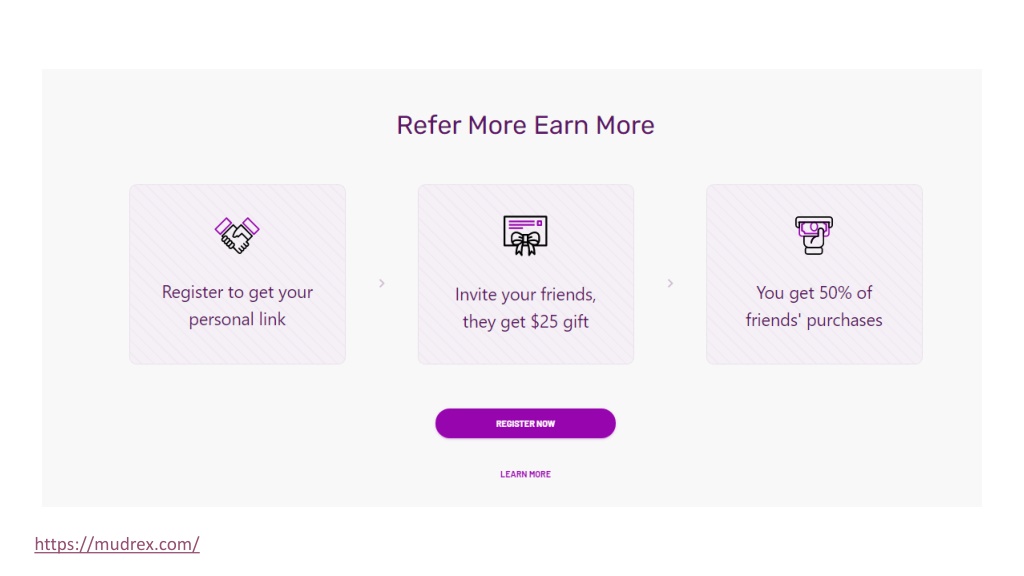Click the words "Refer More" in the heading
The height and width of the screenshot is (576, 1024).
[x=461, y=125]
